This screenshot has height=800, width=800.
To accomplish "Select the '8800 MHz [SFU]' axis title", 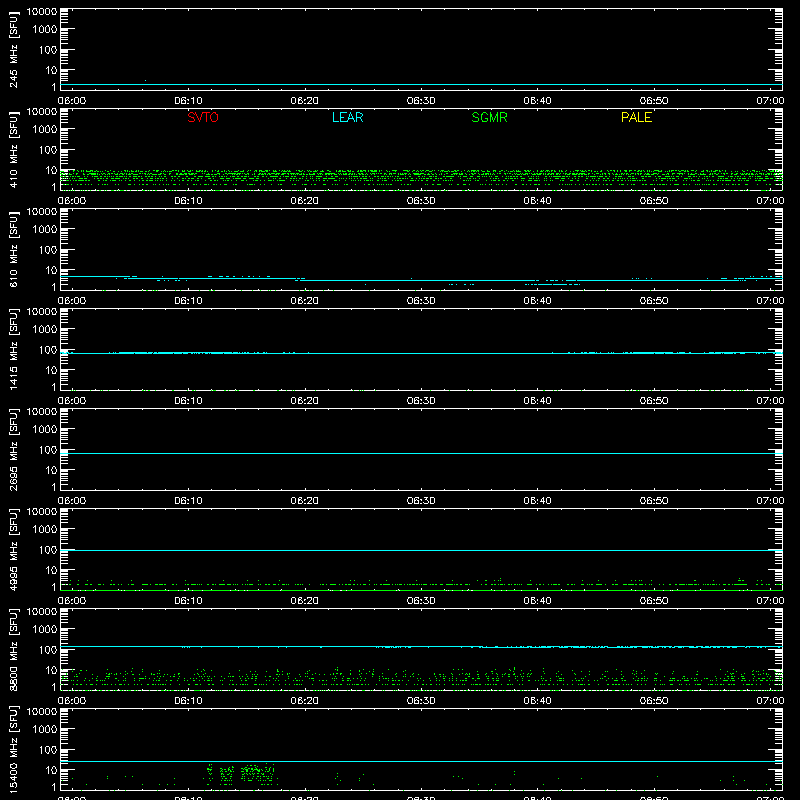I will [14, 649].
